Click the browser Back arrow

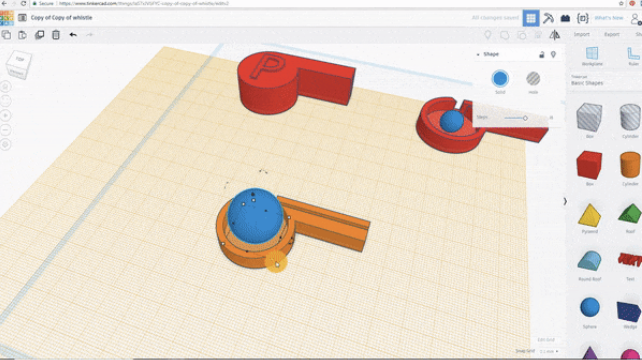pyautogui.click(x=4, y=3)
